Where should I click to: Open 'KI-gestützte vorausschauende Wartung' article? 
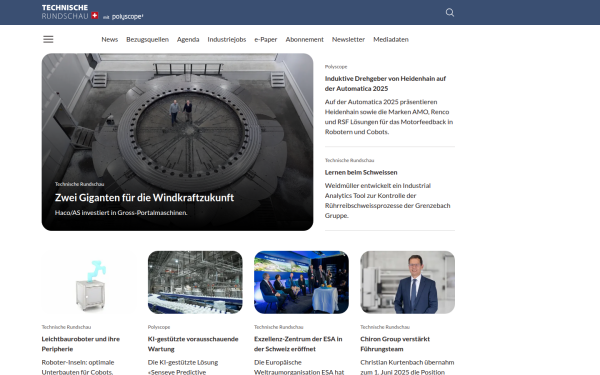(x=193, y=344)
